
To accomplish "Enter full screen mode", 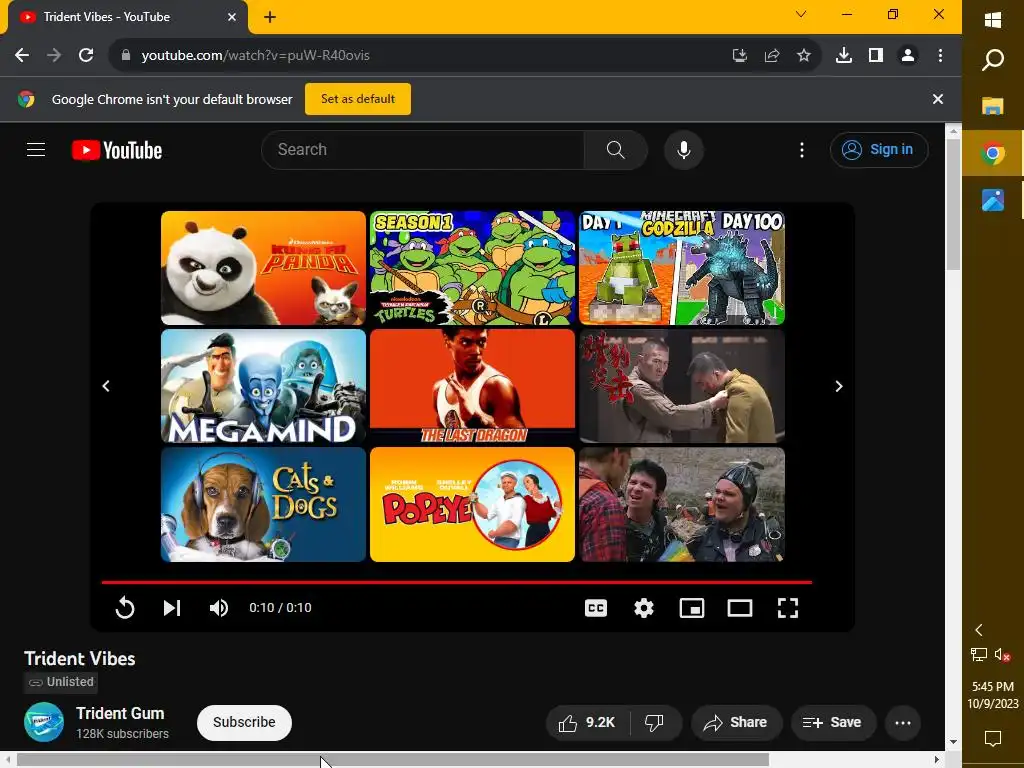I will (788, 608).
